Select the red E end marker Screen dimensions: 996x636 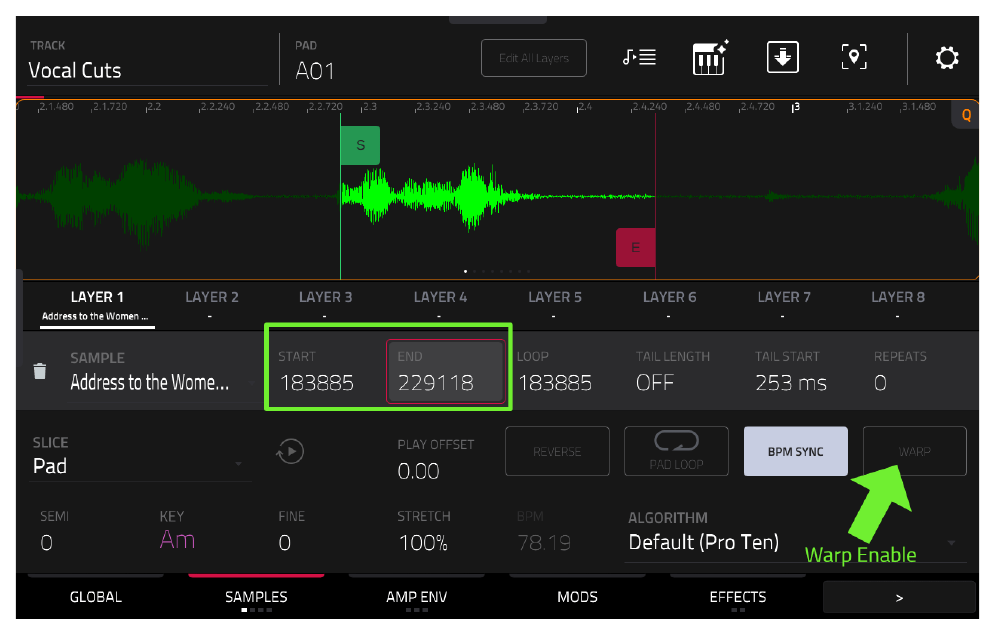pyautogui.click(x=635, y=247)
